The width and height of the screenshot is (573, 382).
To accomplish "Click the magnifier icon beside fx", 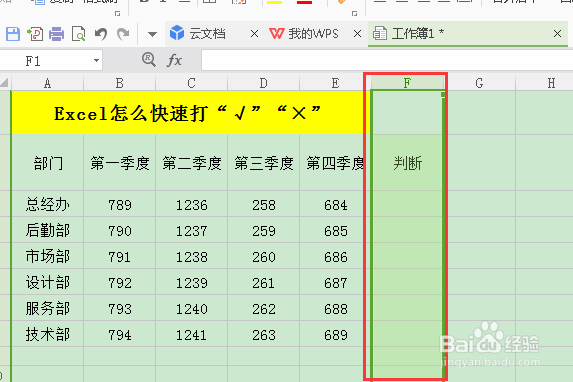I will click(x=149, y=59).
